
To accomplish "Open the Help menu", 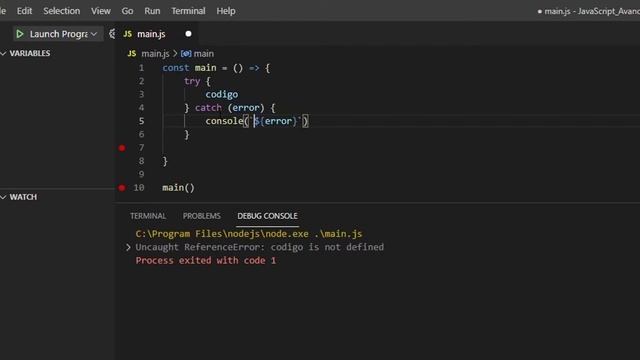I will click(226, 11).
